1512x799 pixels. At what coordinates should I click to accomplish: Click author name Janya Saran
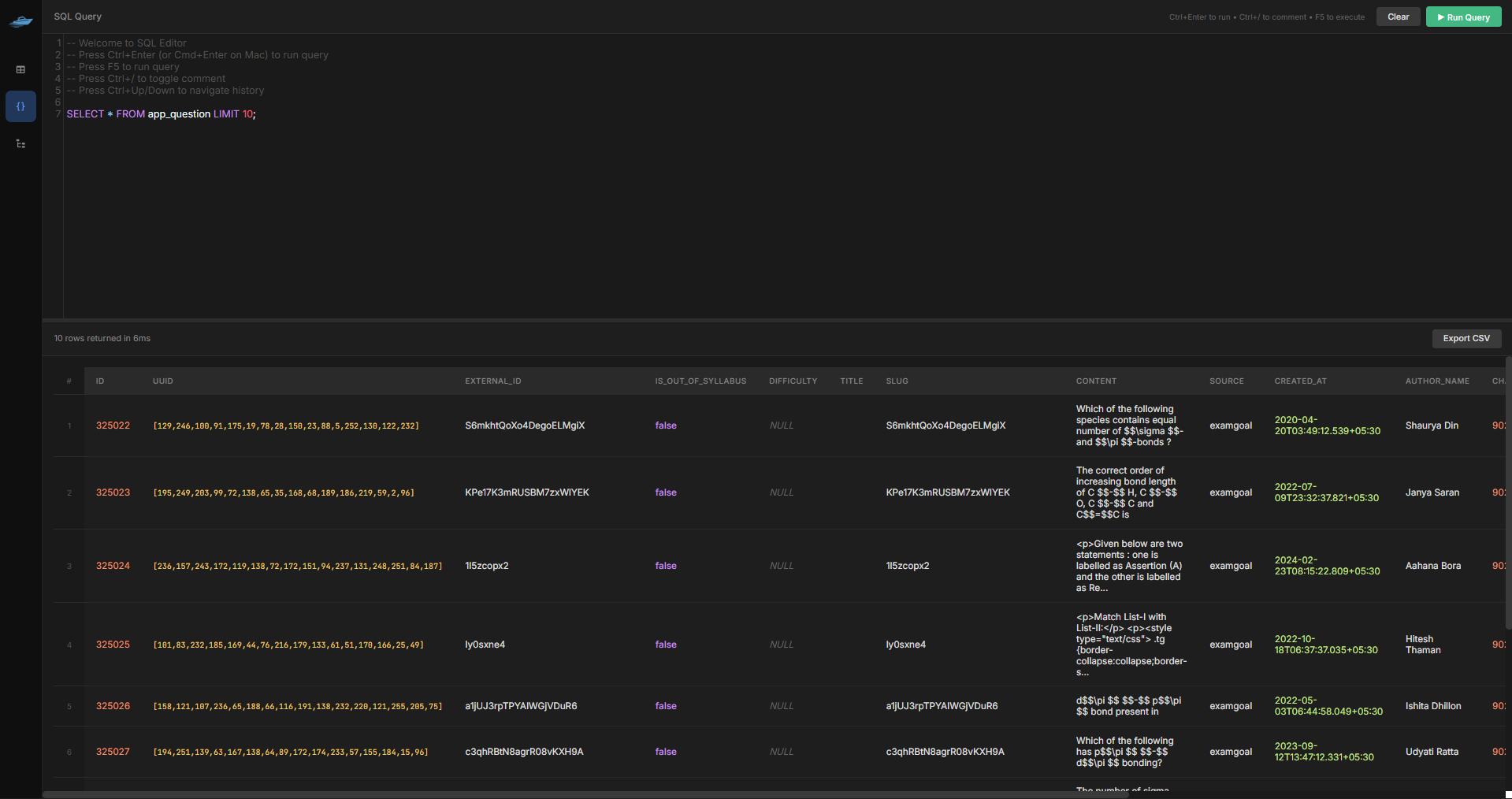1432,492
